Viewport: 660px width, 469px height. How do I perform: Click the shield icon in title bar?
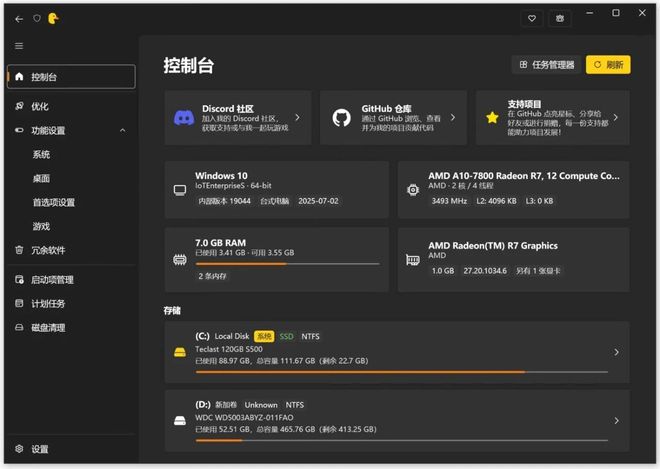click(37, 18)
